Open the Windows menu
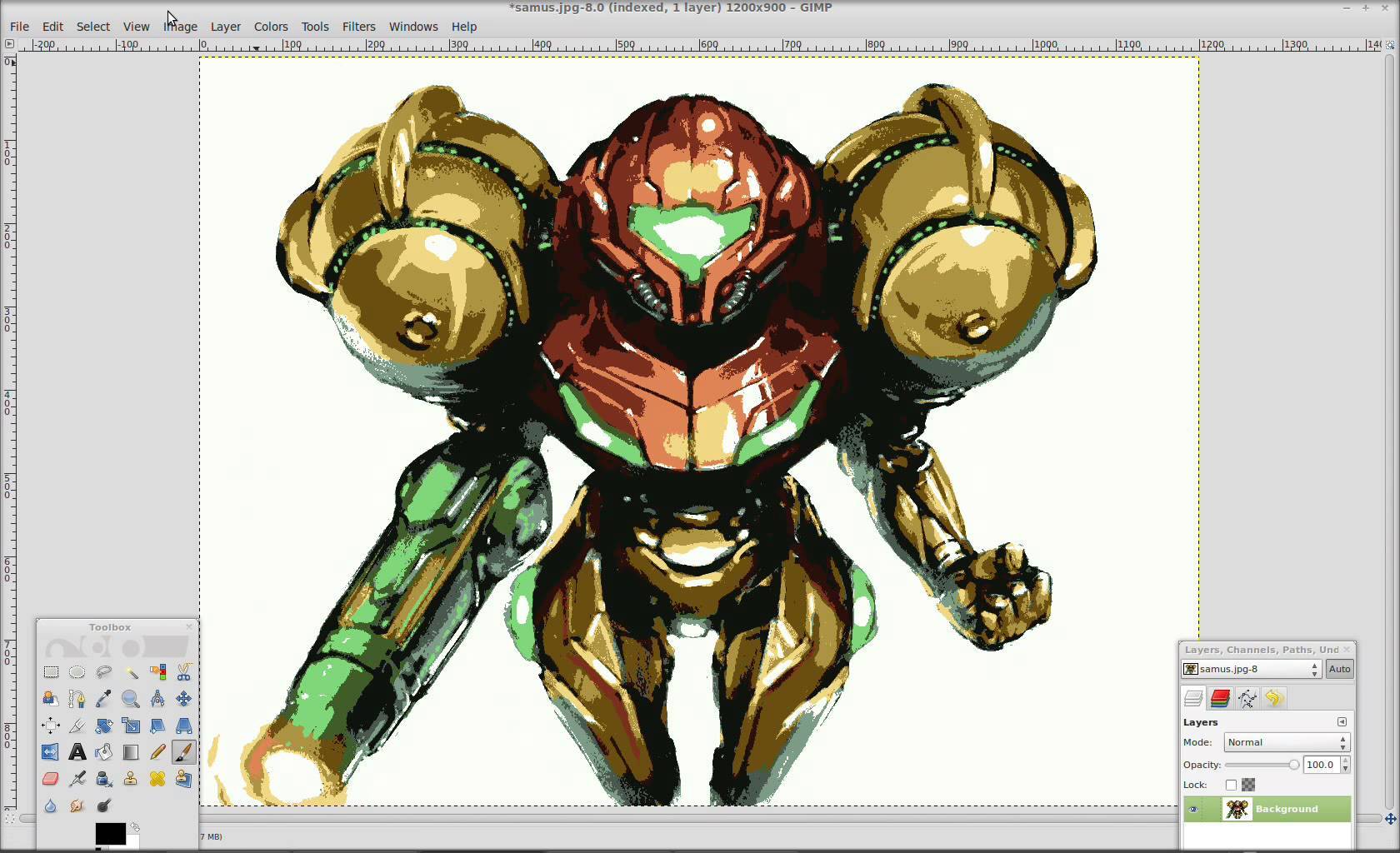Viewport: 1400px width, 853px height. click(x=413, y=27)
